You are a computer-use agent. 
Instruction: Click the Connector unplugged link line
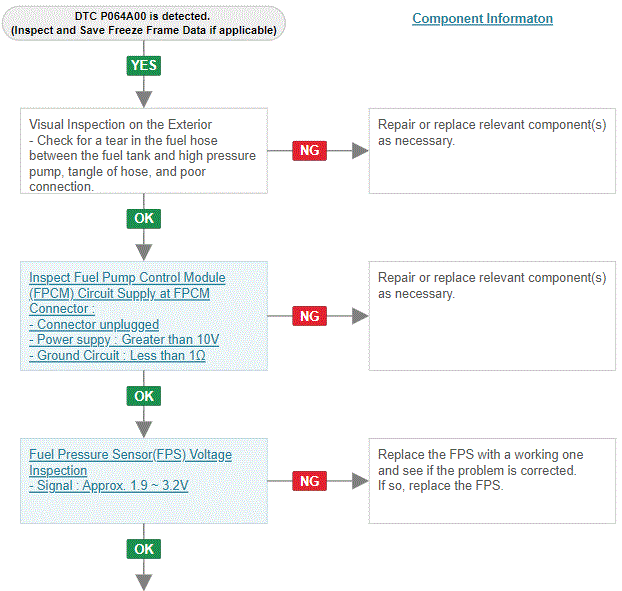click(94, 325)
